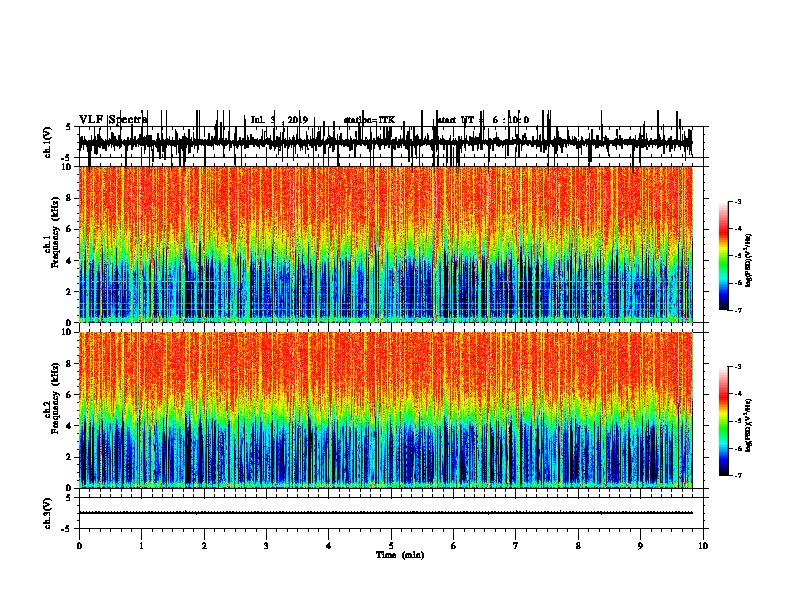Click the ch.1 spectrogram color bar

(x=724, y=256)
